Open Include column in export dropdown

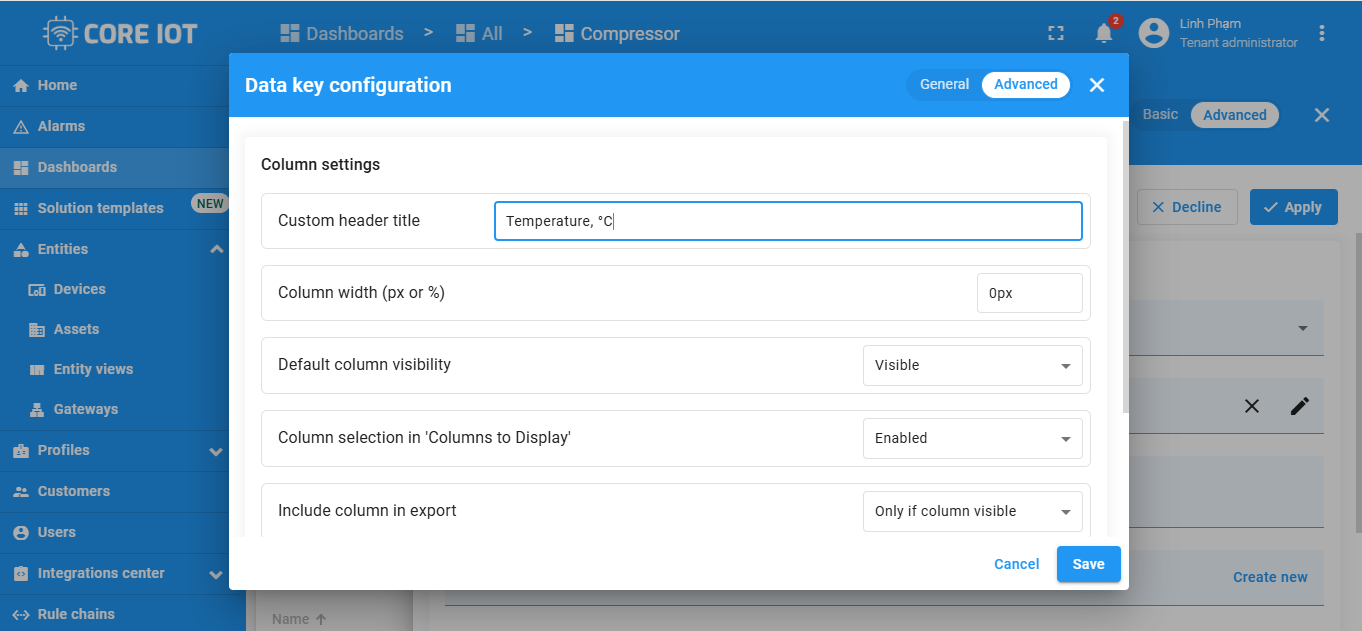tap(972, 511)
